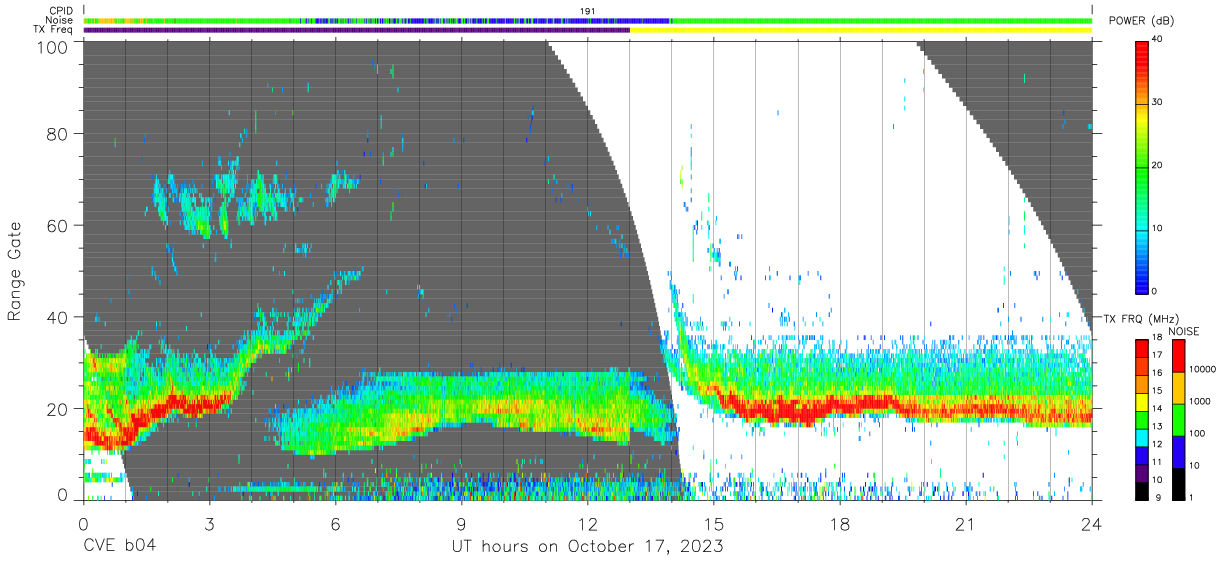The image size is (1228, 567).
Task: Pick the green NOISE swatch between 100 and 1000
Action: pyautogui.click(x=1179, y=419)
